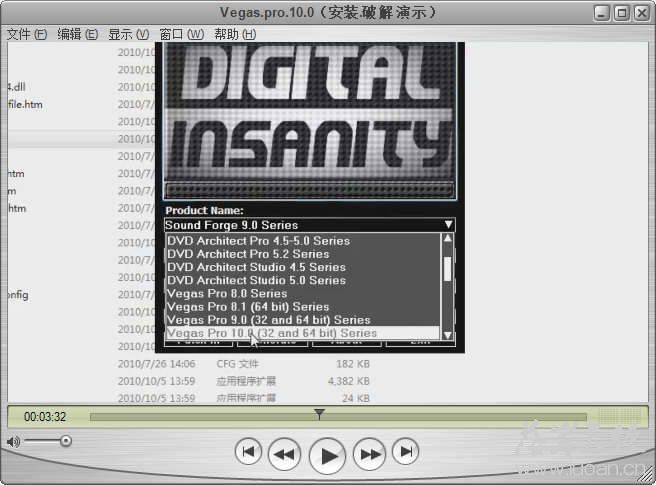Click the 24 KB size cell
The image size is (656, 485).
tap(356, 398)
